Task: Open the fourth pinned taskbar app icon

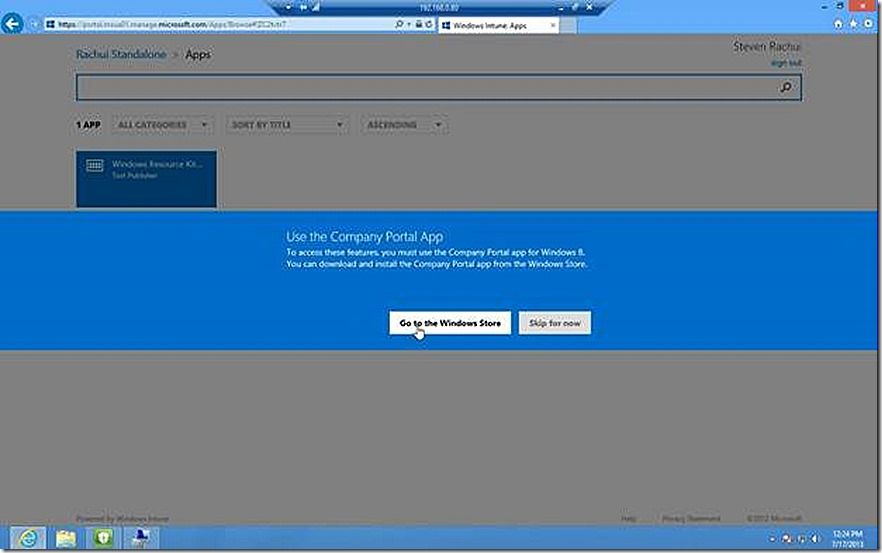Action: (140, 538)
